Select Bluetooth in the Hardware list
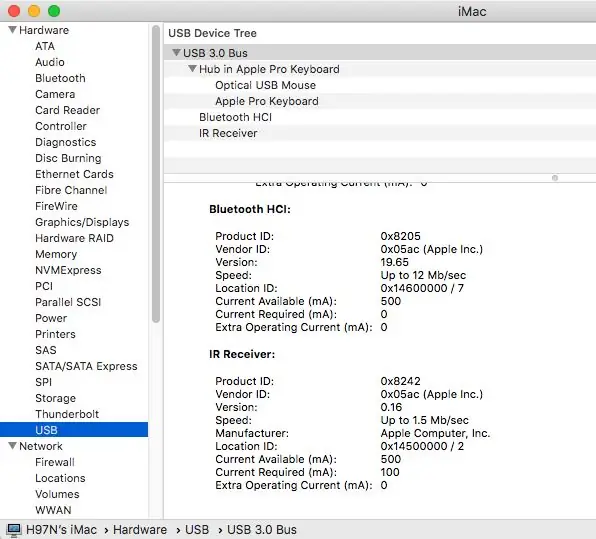Viewport: 596px width, 539px height. pos(60,78)
